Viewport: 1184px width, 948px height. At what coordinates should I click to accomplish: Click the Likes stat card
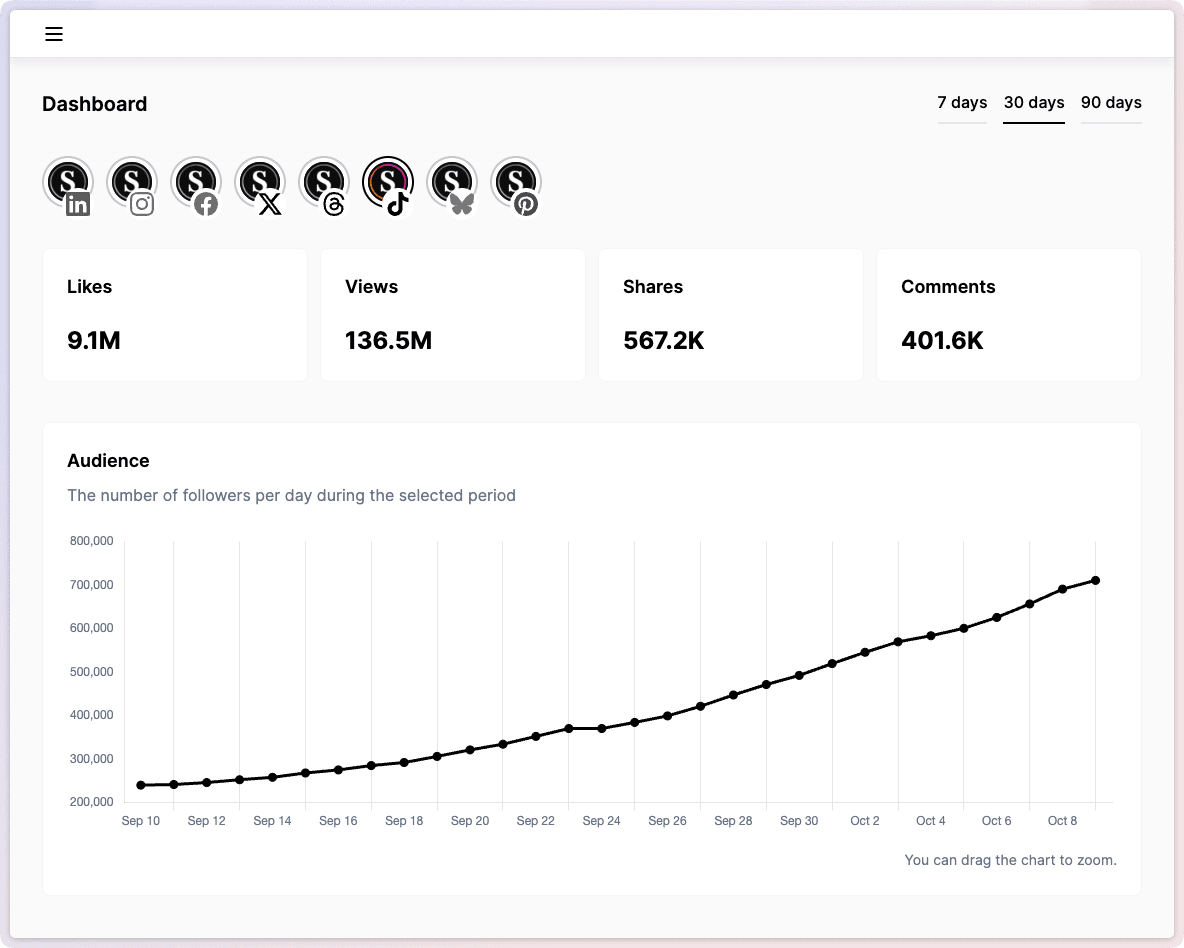[x=175, y=315]
